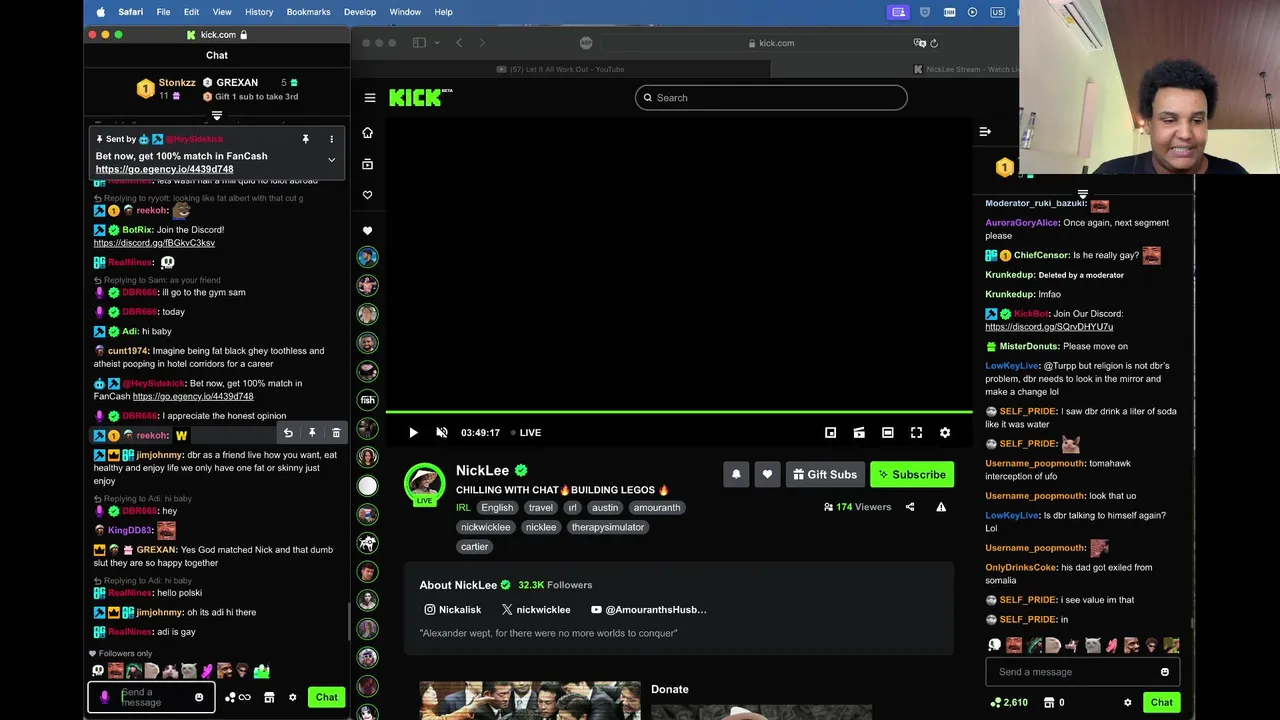
Task: Open picture-in-picture mini player
Action: tap(830, 433)
